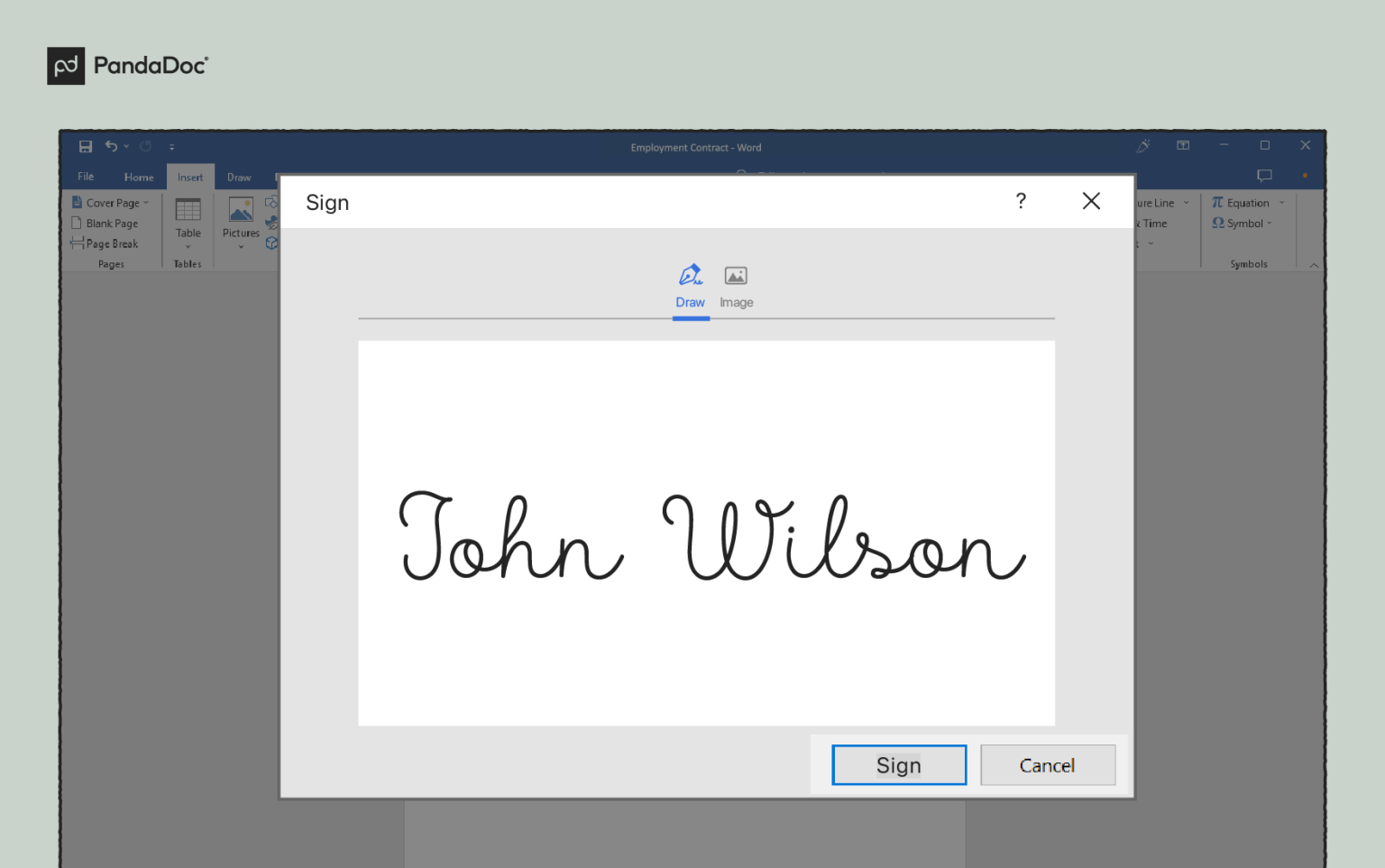This screenshot has width=1385, height=868.
Task: Open the Undo history dropdown arrow
Action: [126, 147]
